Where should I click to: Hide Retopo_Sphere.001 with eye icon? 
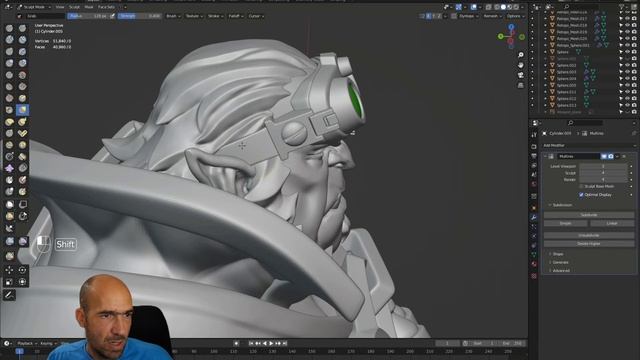(x=627, y=45)
